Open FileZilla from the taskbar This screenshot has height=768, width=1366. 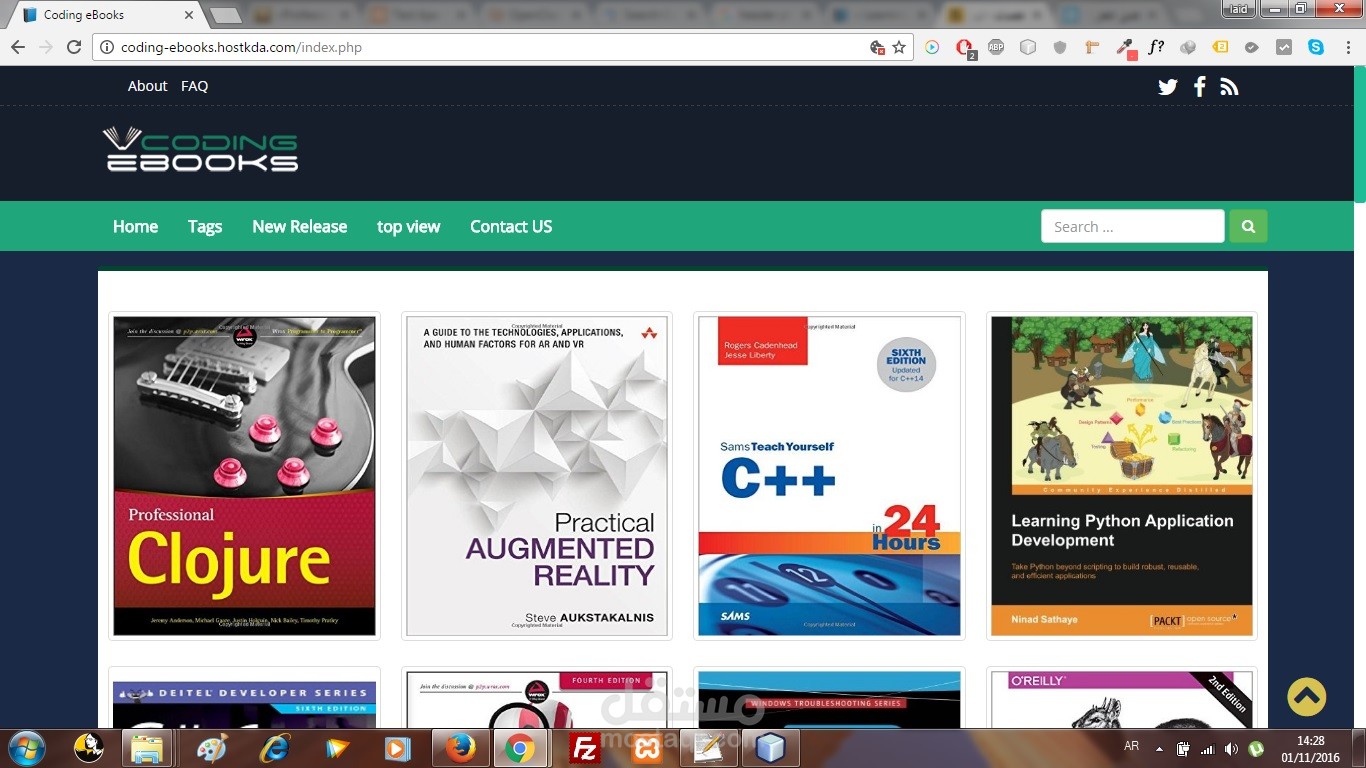coord(584,748)
